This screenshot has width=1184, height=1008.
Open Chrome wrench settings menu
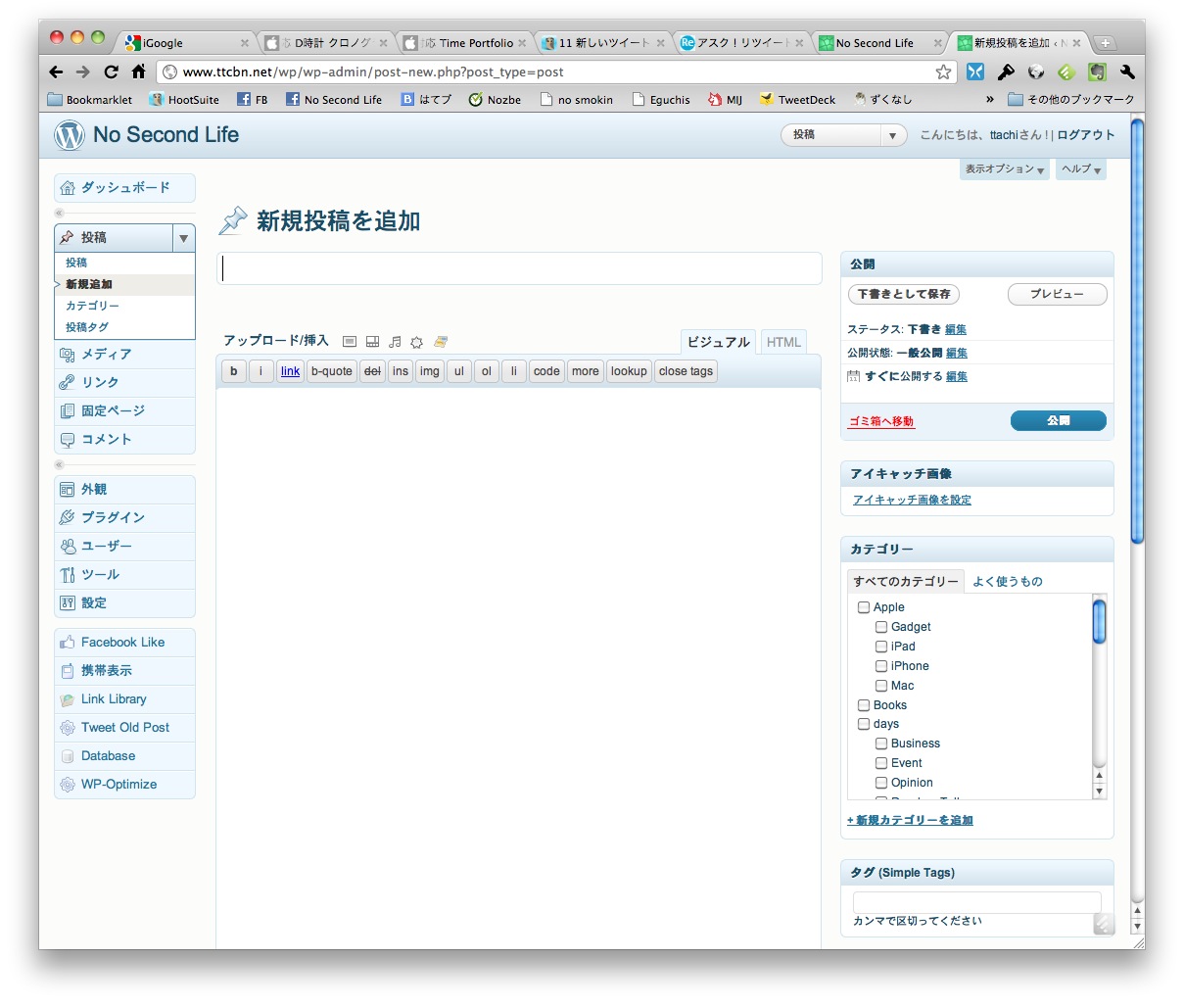(1127, 72)
